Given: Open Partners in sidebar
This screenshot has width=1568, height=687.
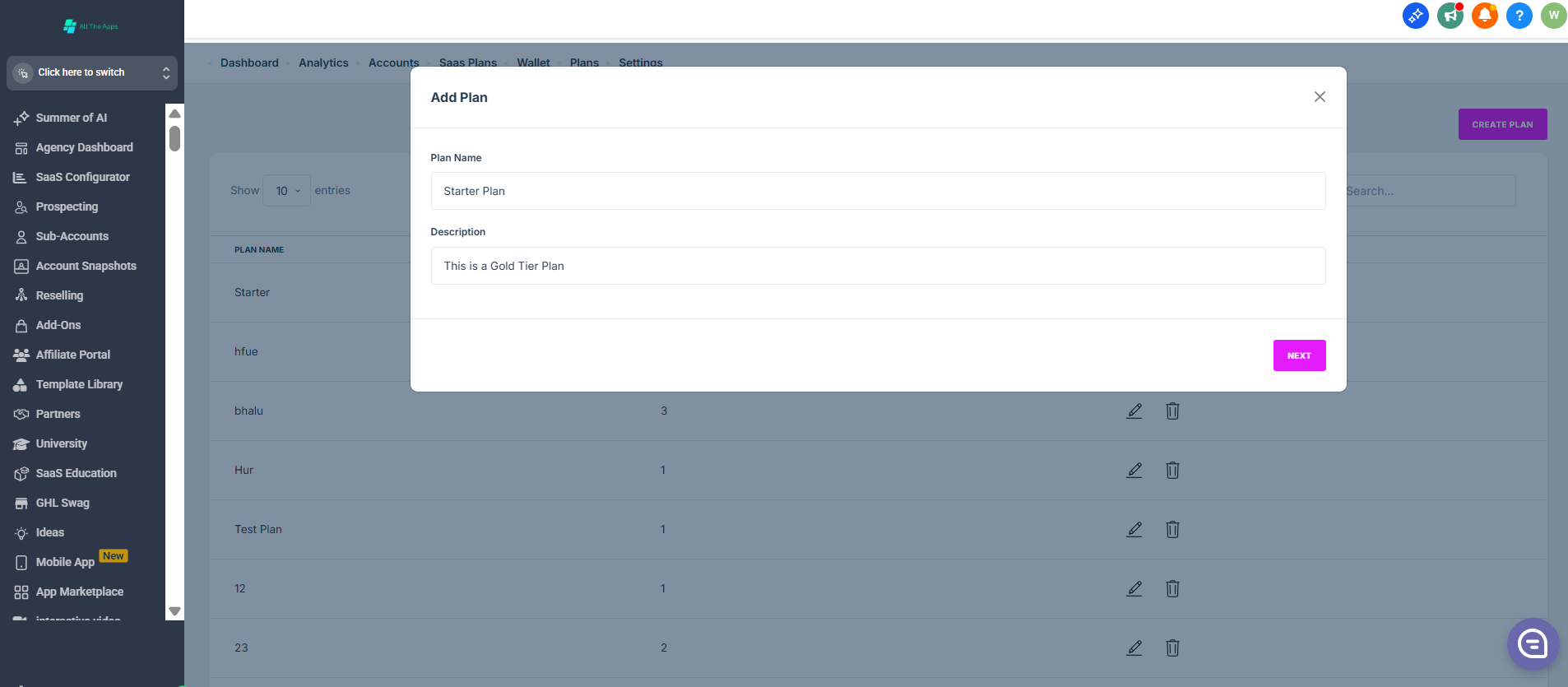Looking at the screenshot, I should (x=58, y=414).
